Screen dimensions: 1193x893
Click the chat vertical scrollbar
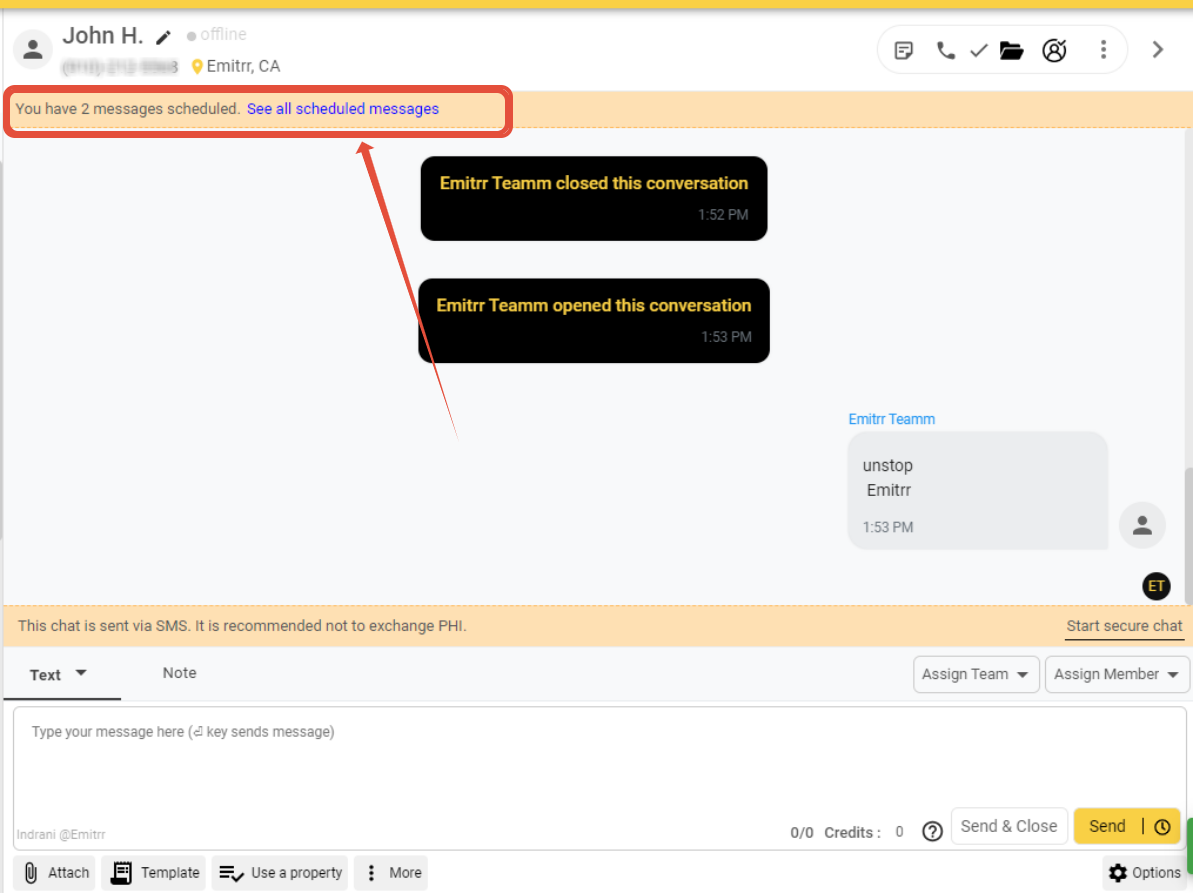1188,536
